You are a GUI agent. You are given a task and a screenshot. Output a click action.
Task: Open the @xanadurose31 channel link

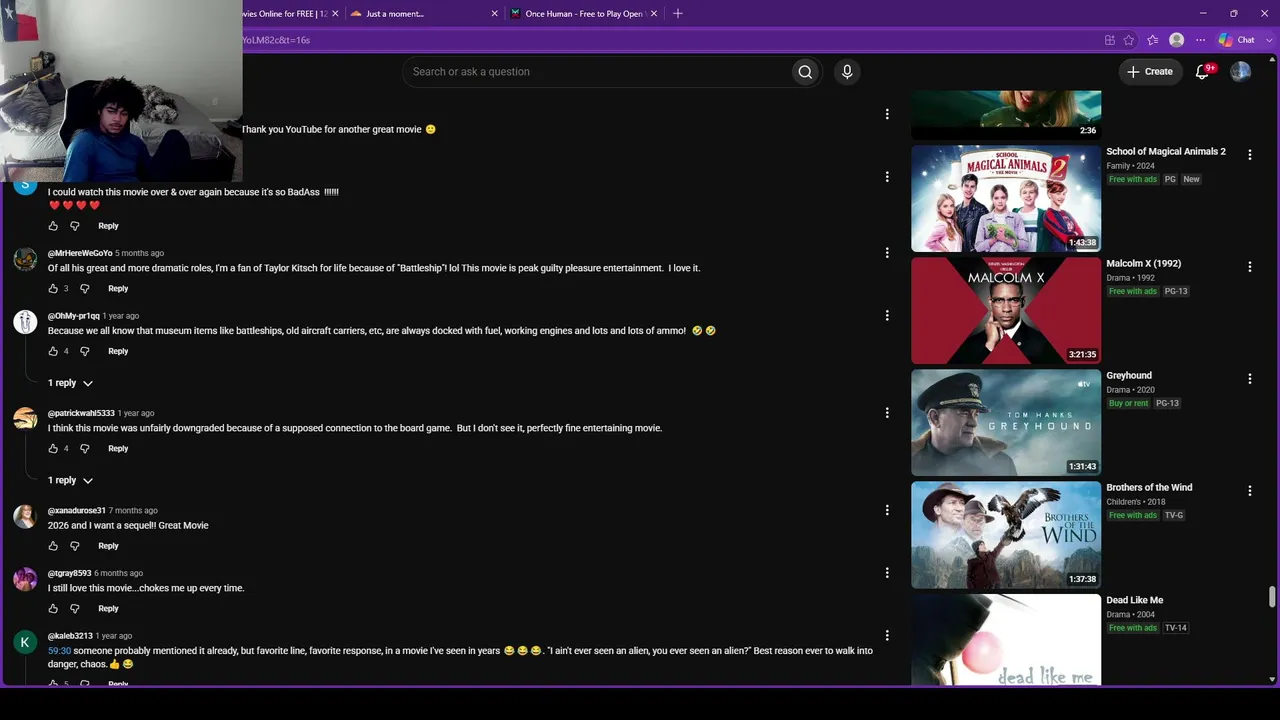coord(76,510)
